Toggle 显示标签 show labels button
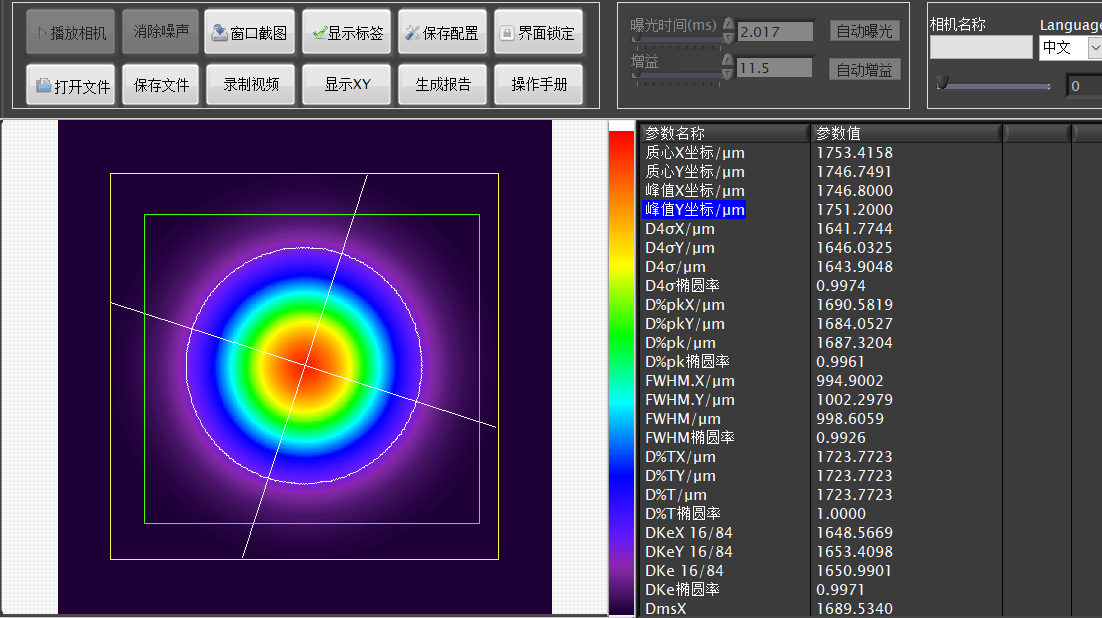Viewport: 1102px width, 618px height. pyautogui.click(x=346, y=33)
